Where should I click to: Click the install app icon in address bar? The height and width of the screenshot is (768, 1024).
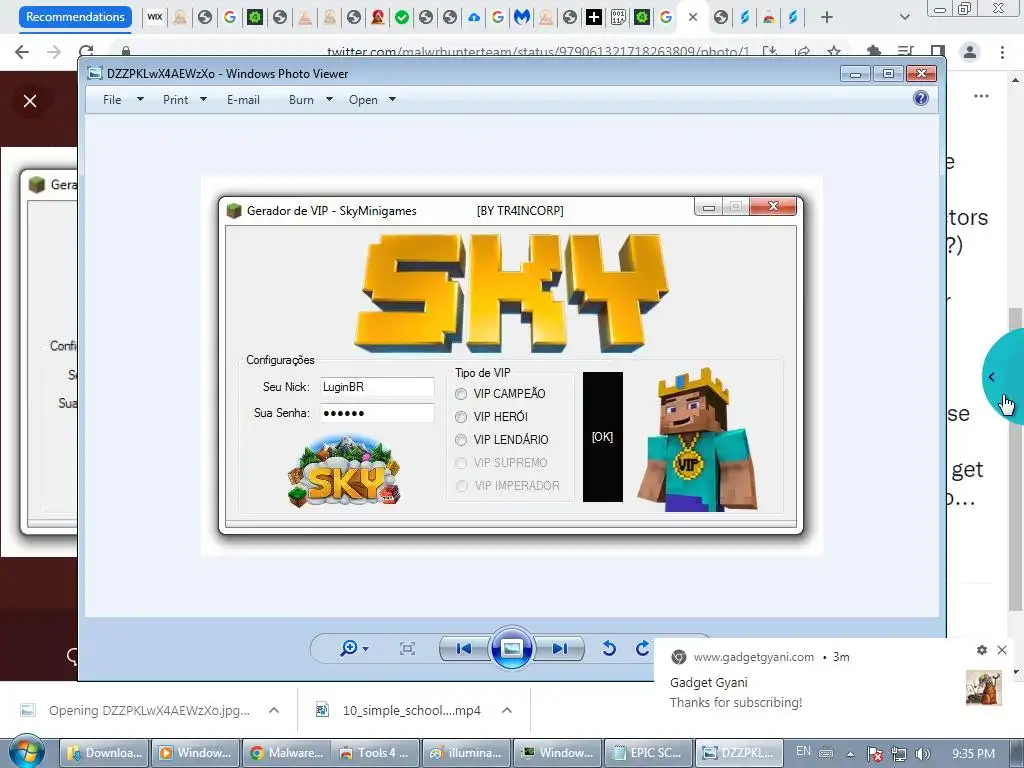[770, 52]
